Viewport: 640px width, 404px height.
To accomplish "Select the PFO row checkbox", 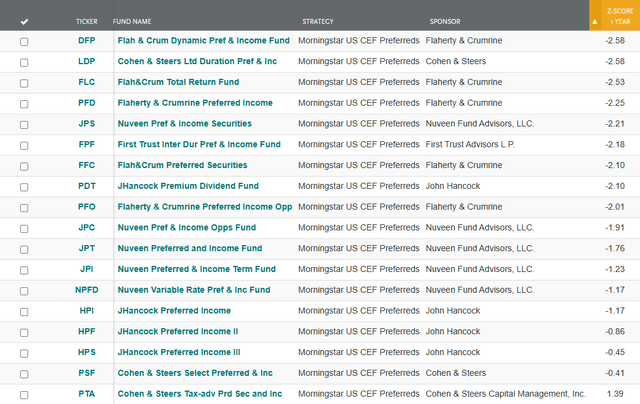I will click(24, 208).
